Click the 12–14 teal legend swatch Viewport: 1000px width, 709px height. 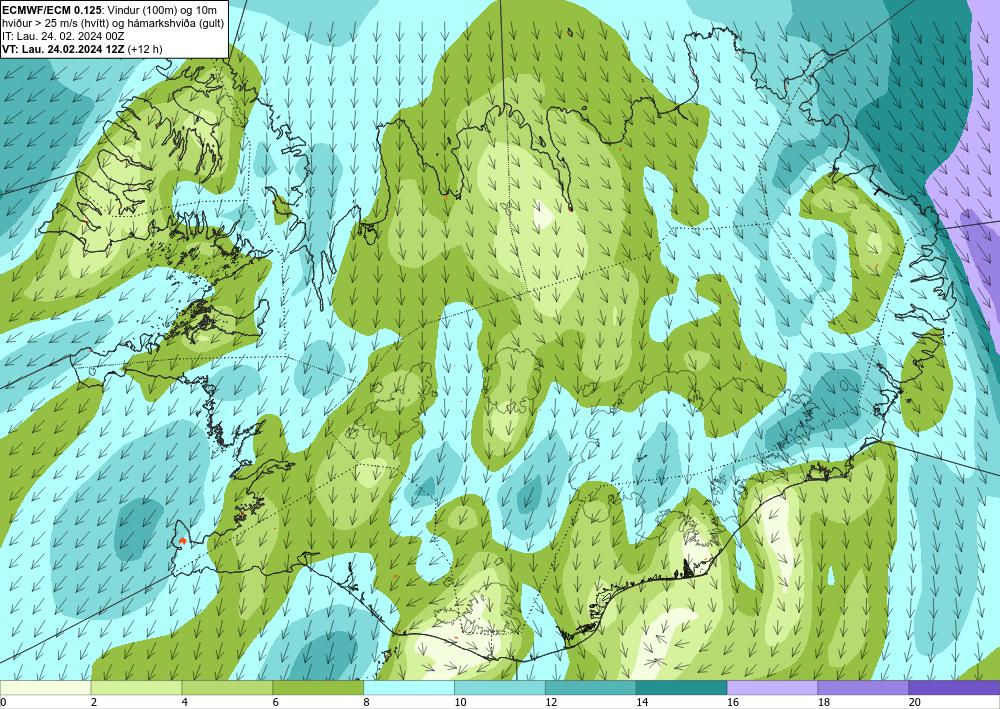tap(591, 688)
